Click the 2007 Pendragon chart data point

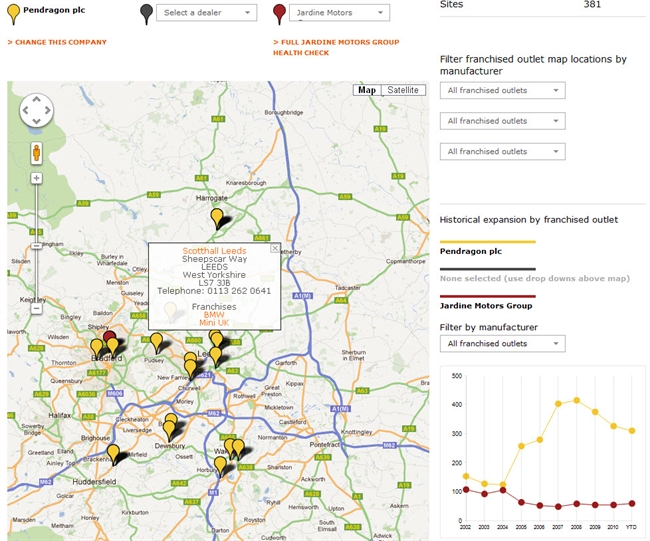[x=558, y=404]
